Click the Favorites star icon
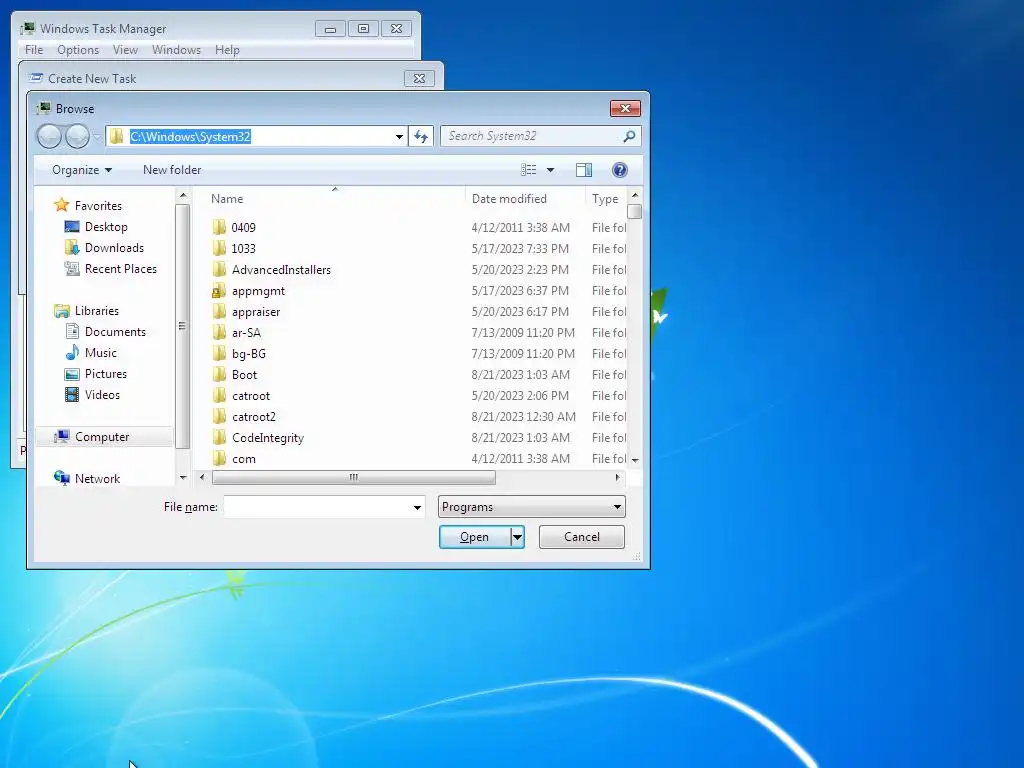 pyautogui.click(x=61, y=205)
